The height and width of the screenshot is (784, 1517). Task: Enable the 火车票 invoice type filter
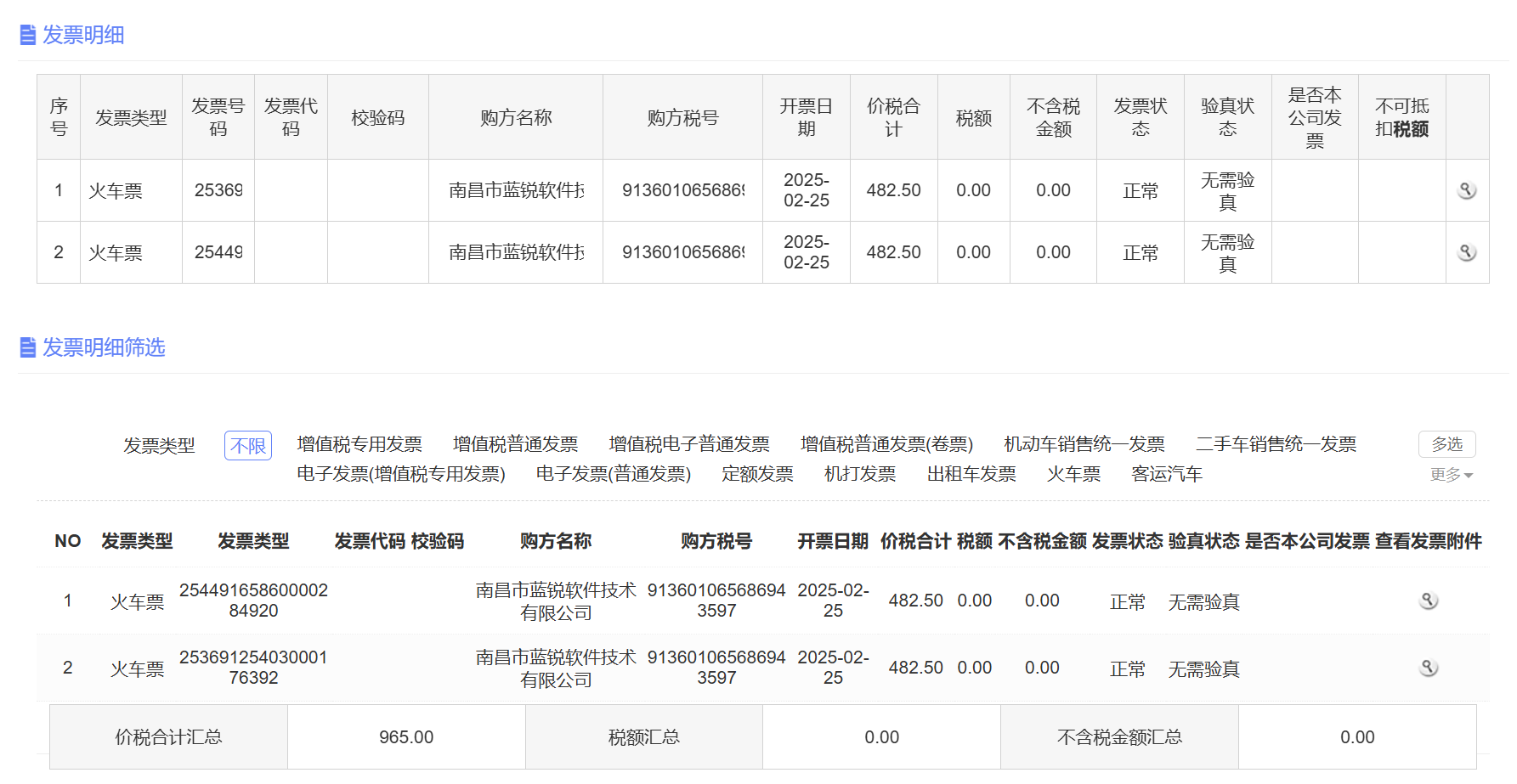[x=1073, y=474]
